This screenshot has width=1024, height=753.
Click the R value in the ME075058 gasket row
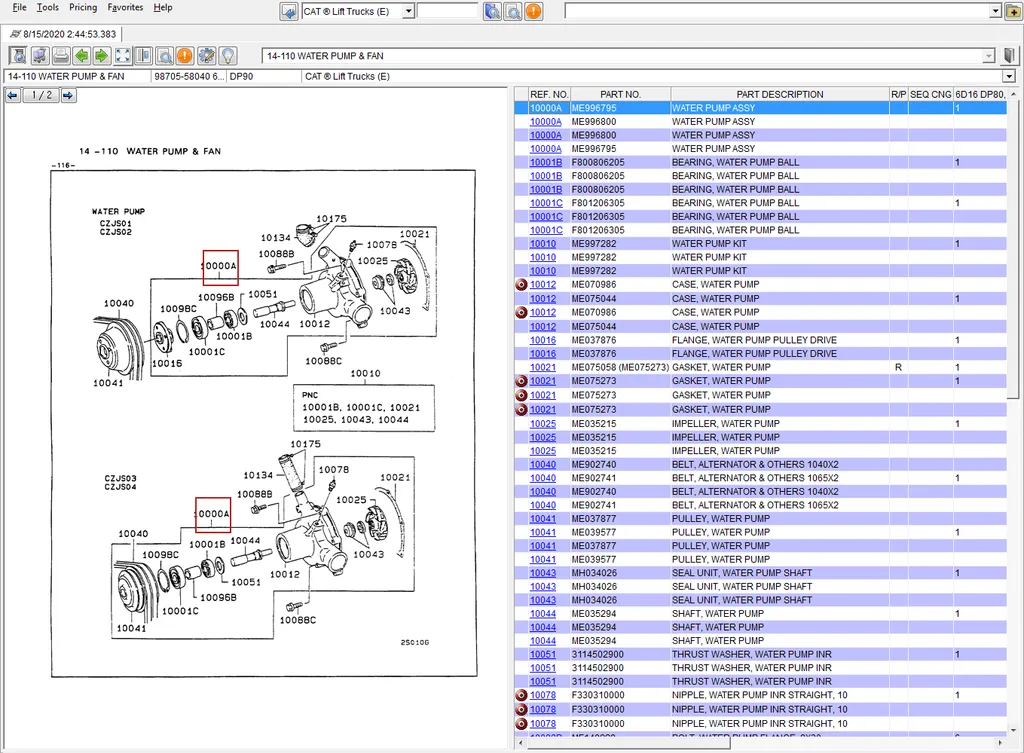(898, 367)
